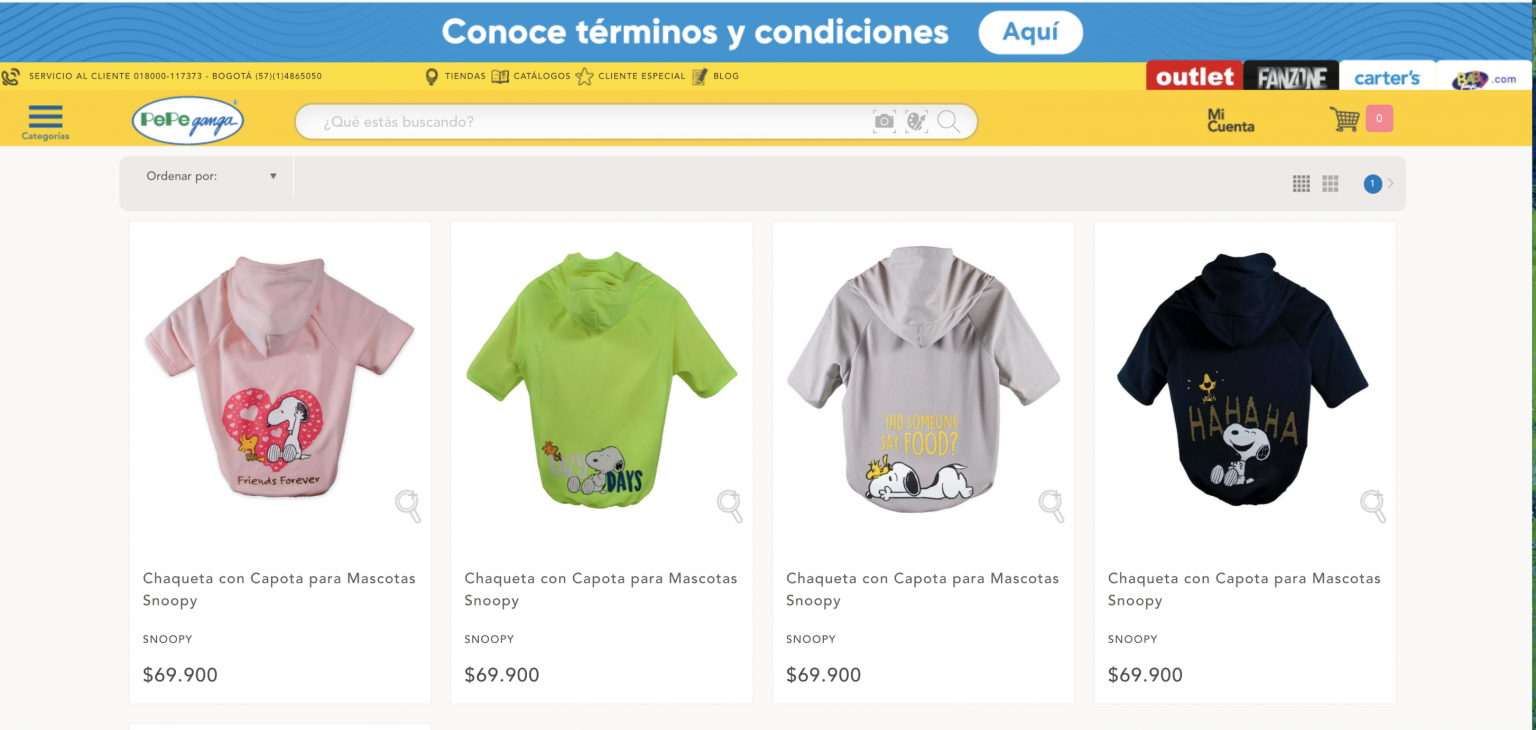Click the search magnifier icon

pos(949,121)
